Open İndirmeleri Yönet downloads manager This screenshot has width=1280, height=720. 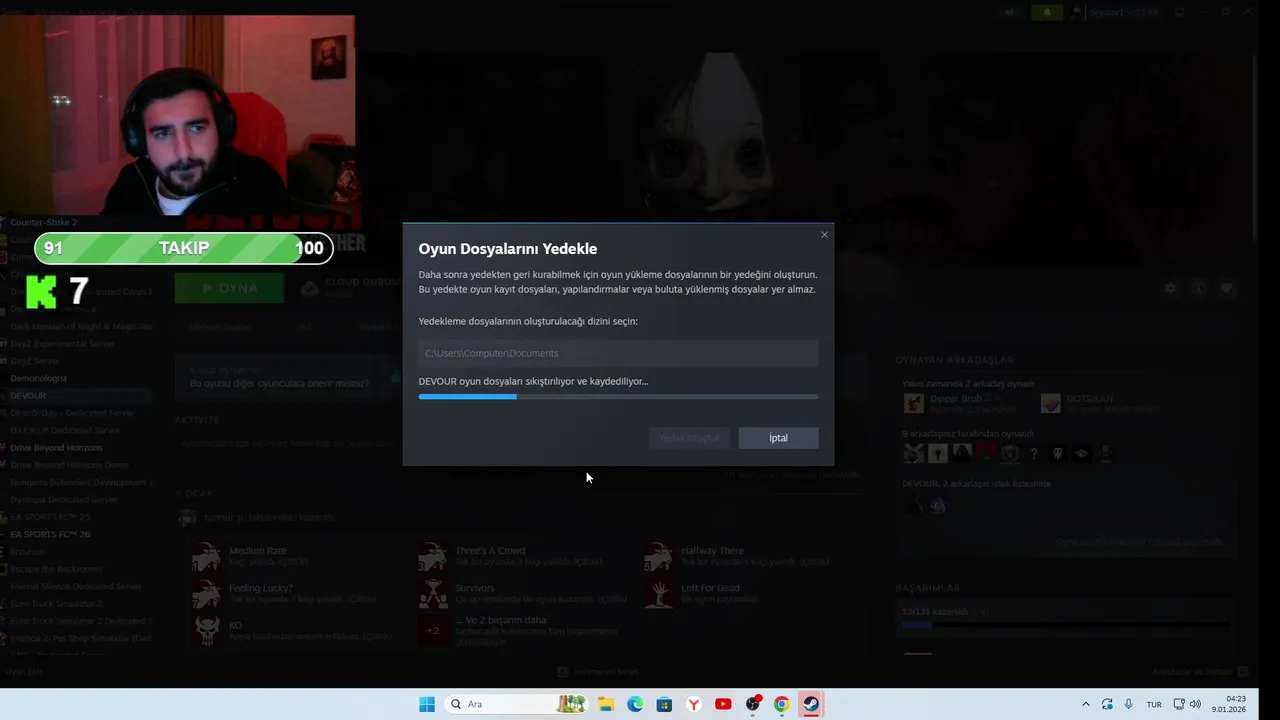coord(598,672)
